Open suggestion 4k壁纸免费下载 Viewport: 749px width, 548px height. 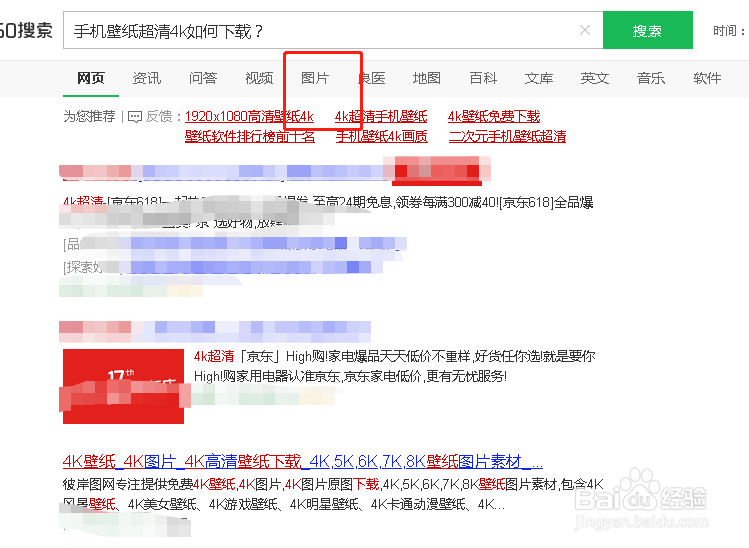[494, 116]
